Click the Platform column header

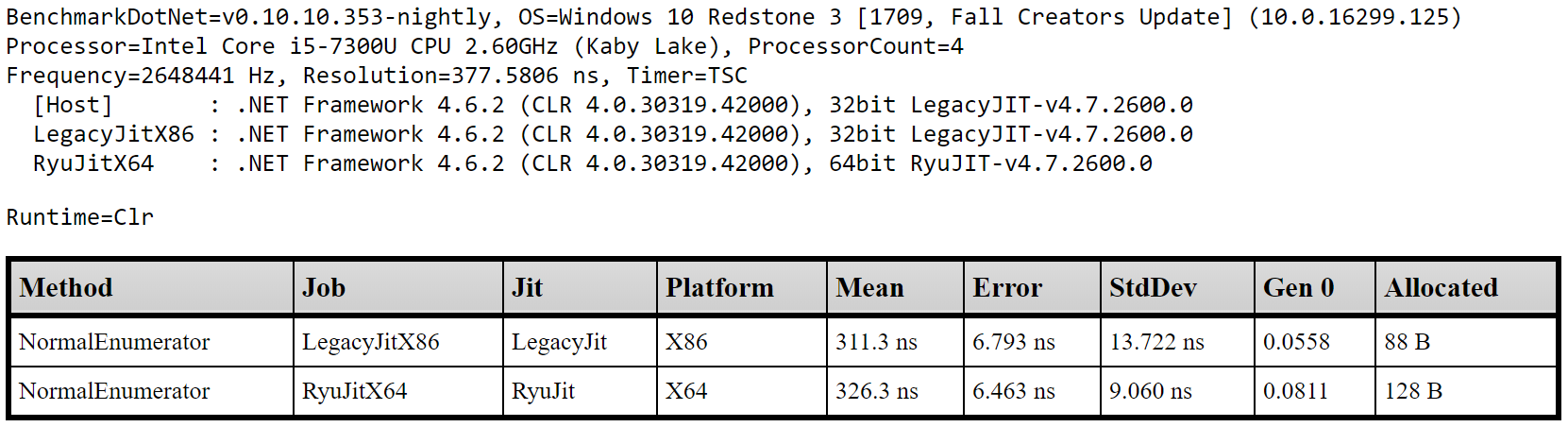[x=742, y=287]
